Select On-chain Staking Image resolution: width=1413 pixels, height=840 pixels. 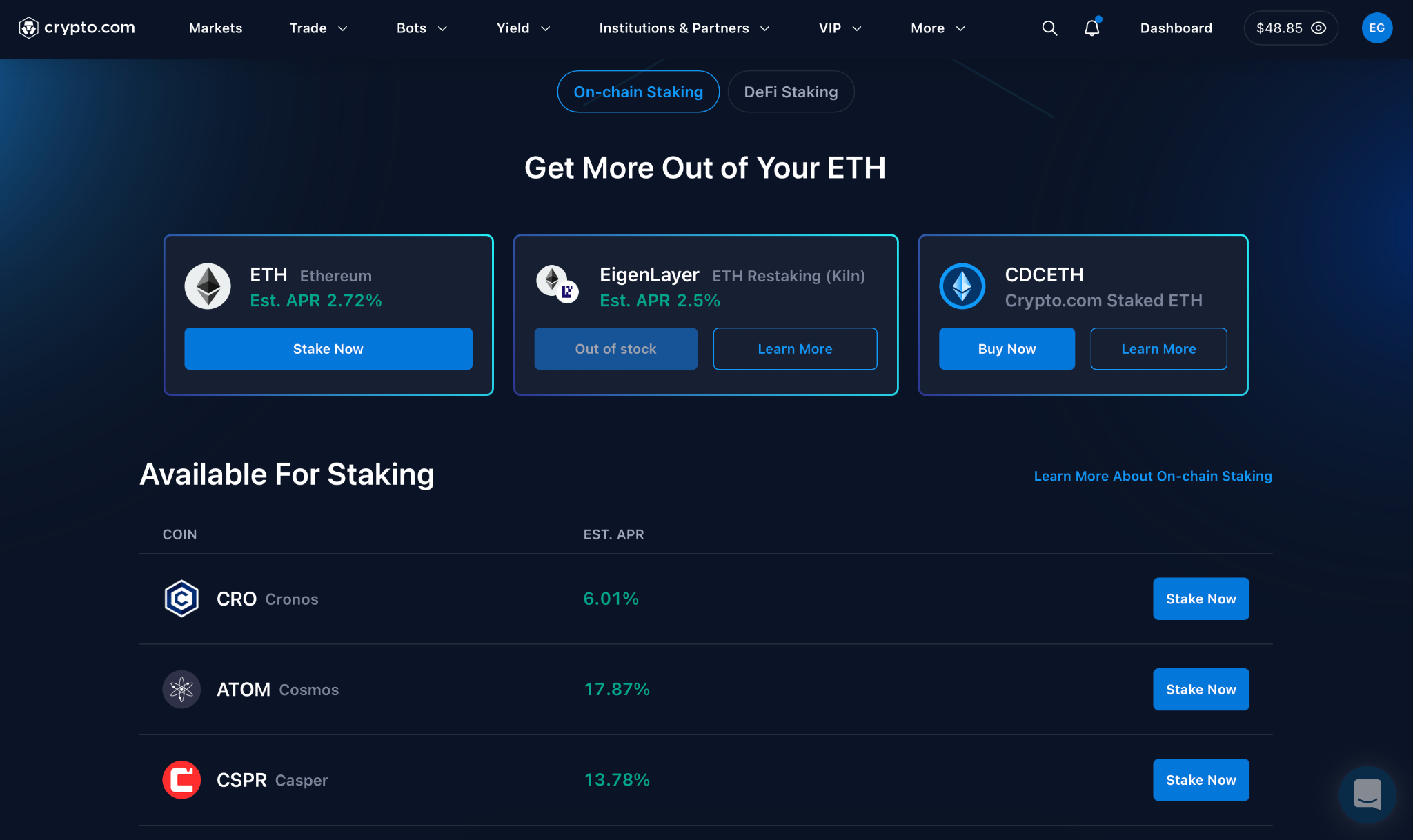point(638,91)
